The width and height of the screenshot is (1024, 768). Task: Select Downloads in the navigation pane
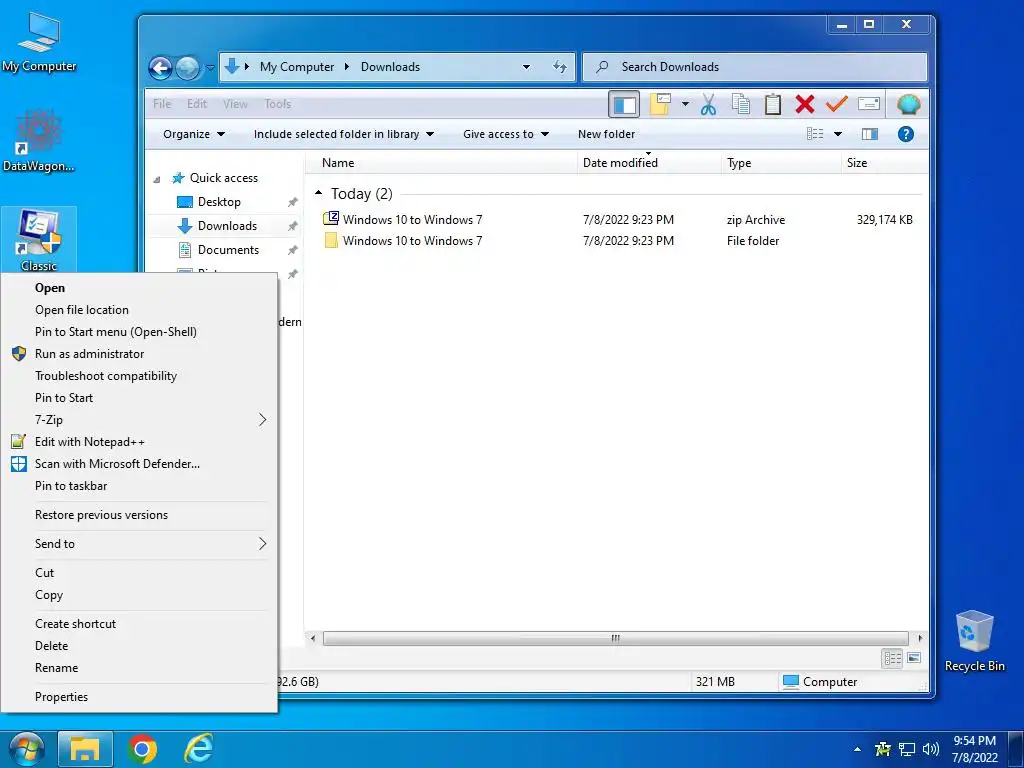[x=227, y=226]
